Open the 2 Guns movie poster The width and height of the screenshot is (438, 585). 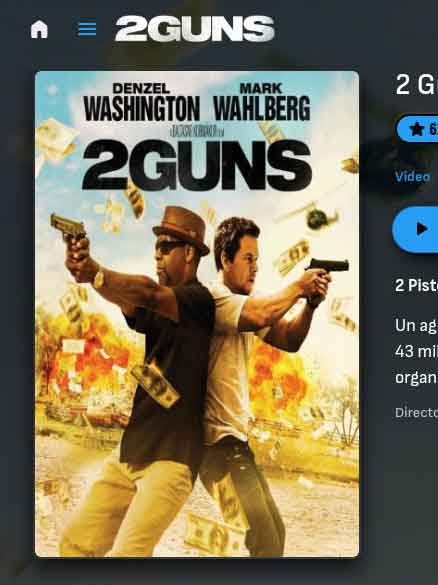[x=197, y=314]
